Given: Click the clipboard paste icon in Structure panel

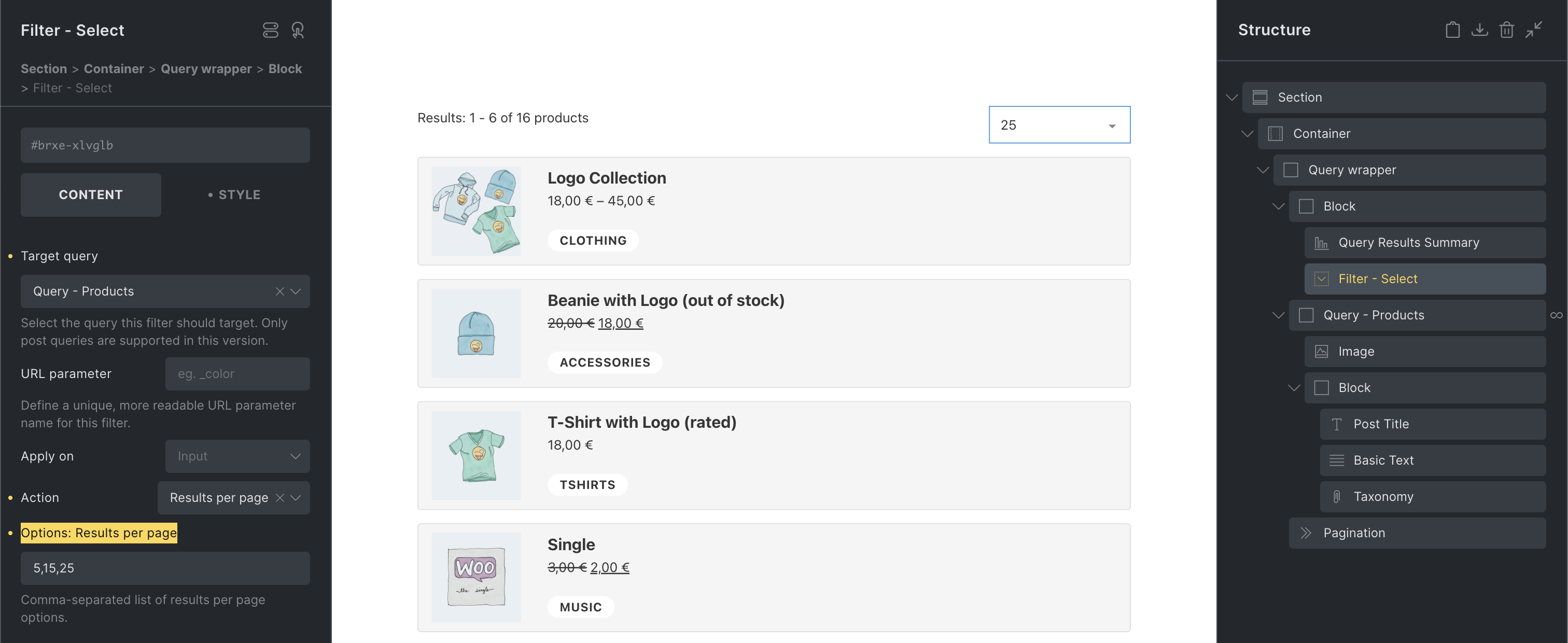Looking at the screenshot, I should pos(1452,30).
